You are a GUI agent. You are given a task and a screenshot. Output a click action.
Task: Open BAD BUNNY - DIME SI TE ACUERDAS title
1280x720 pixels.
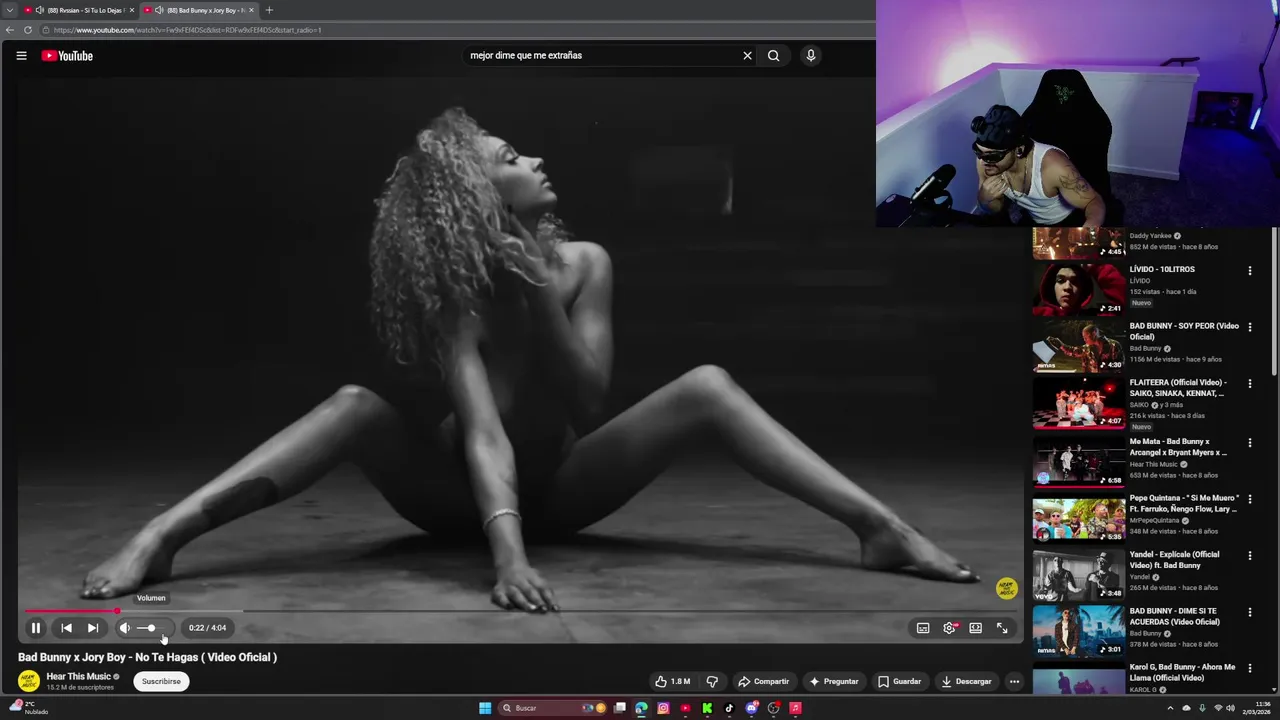(x=1174, y=616)
